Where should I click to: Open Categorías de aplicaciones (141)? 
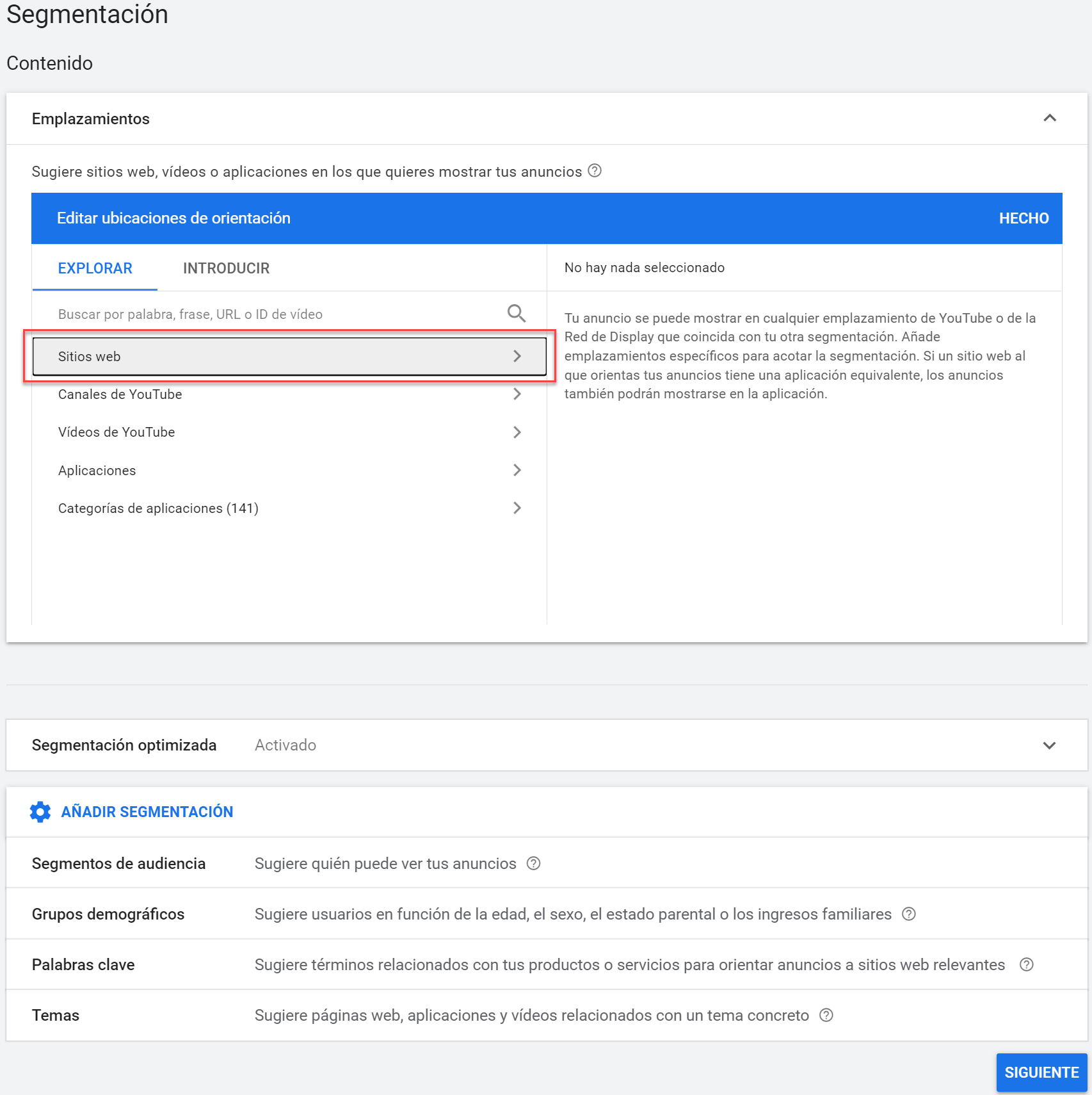289,508
